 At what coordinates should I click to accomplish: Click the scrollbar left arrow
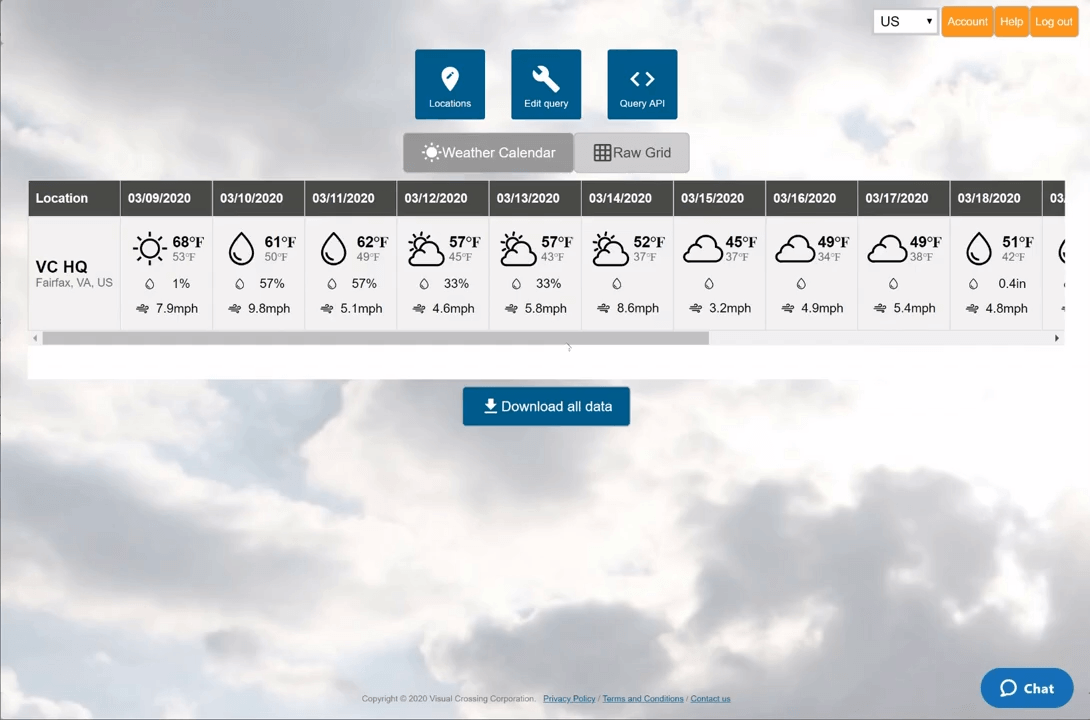(35, 339)
